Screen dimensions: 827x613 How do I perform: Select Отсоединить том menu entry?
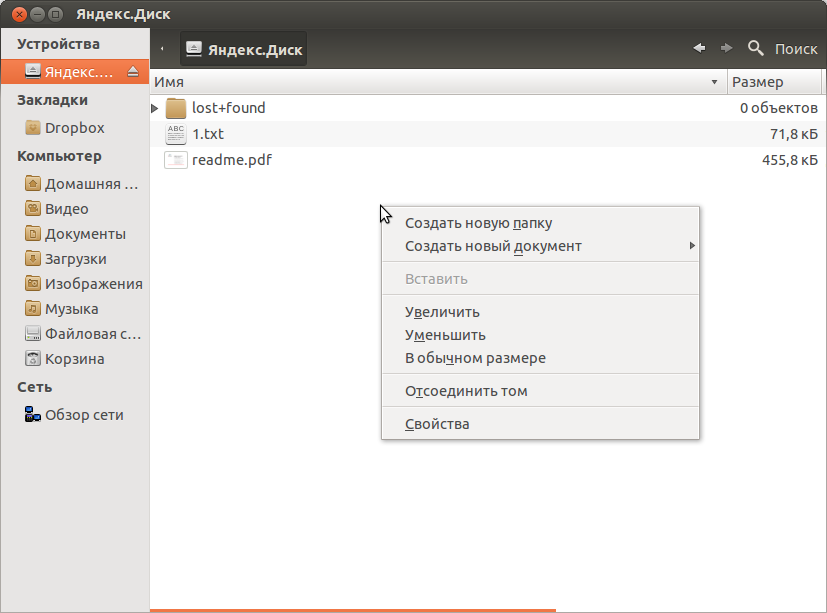coord(466,391)
